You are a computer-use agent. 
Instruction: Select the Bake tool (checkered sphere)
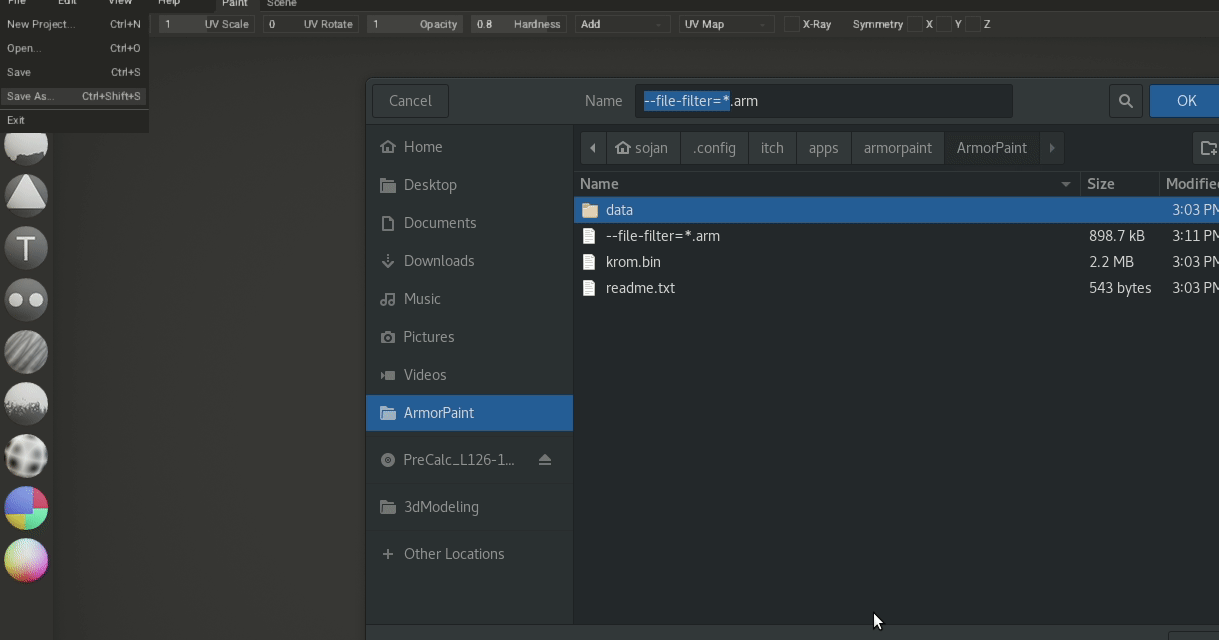26,455
